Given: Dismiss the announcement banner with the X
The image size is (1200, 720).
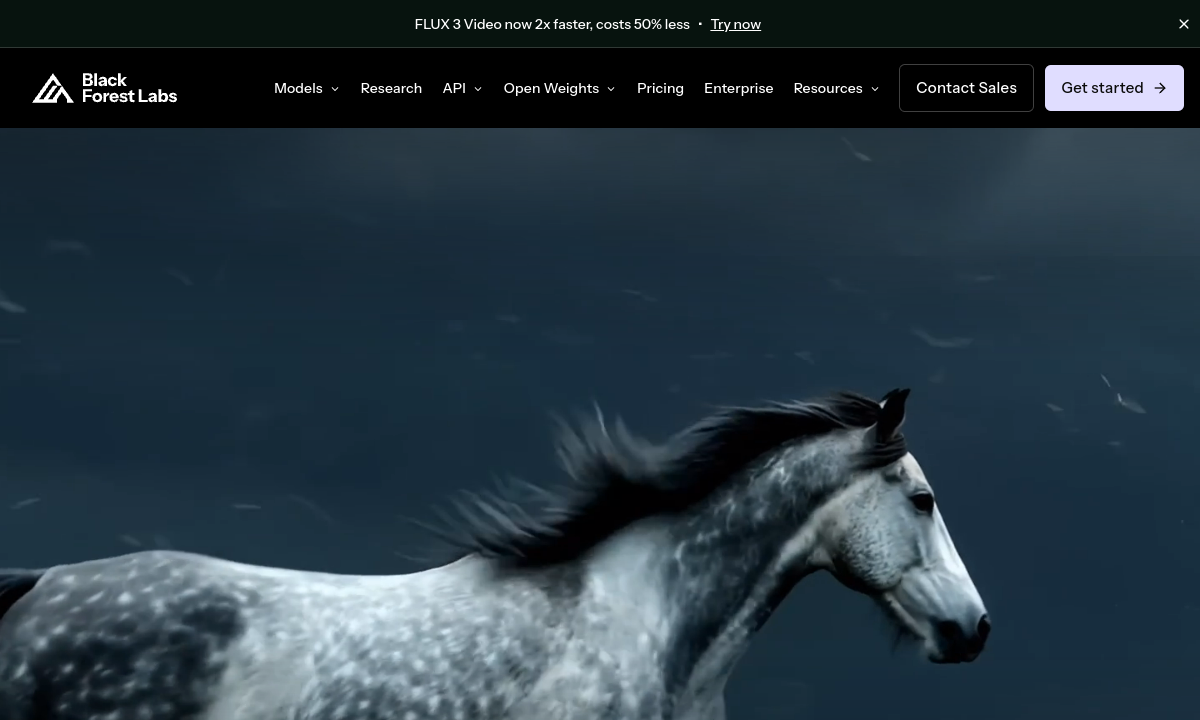Looking at the screenshot, I should coord(1183,24).
